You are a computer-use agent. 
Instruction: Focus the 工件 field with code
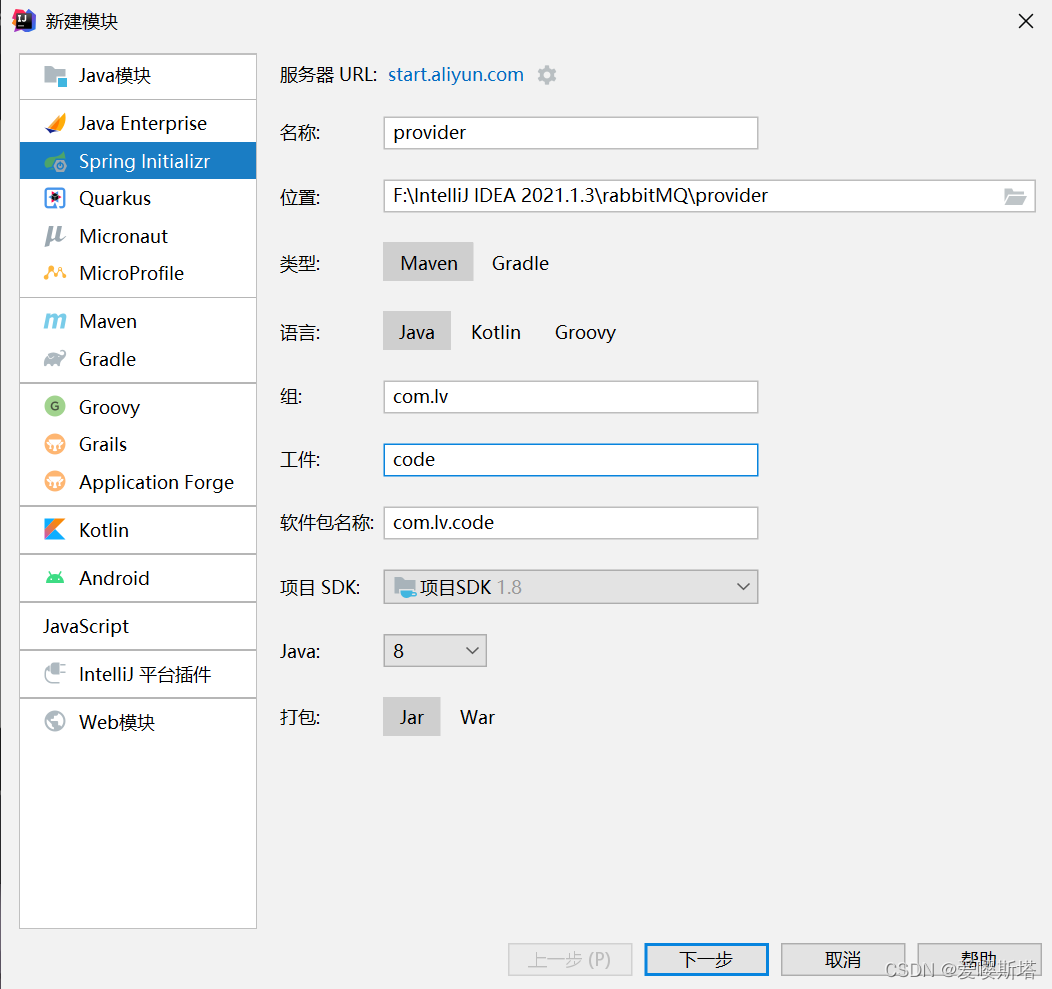pyautogui.click(x=570, y=460)
